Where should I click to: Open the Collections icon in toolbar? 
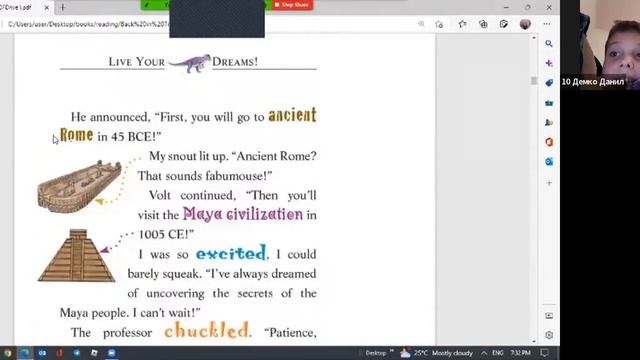point(483,24)
